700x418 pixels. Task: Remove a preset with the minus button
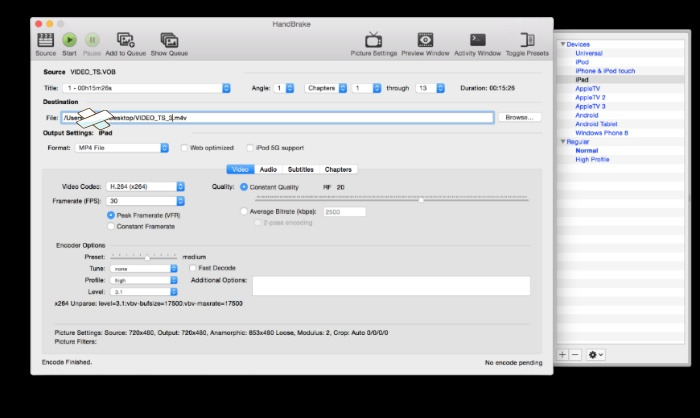[575, 355]
